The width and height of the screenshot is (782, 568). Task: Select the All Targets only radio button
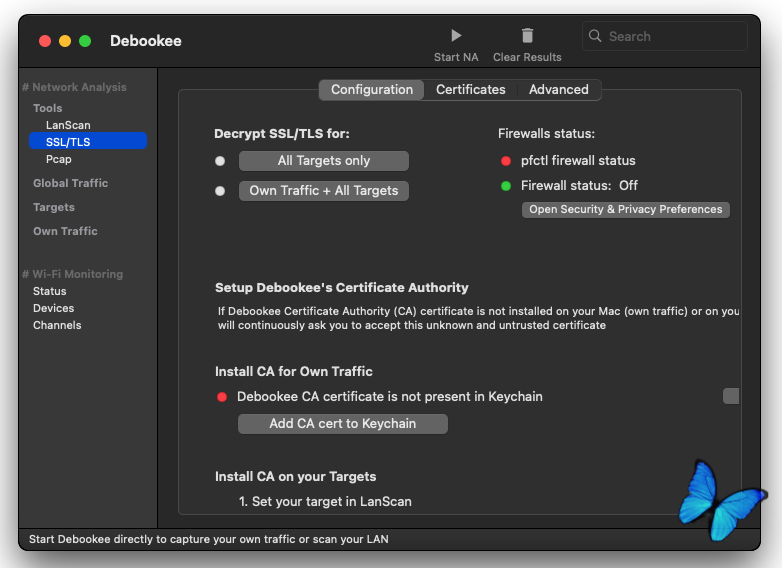tap(220, 161)
